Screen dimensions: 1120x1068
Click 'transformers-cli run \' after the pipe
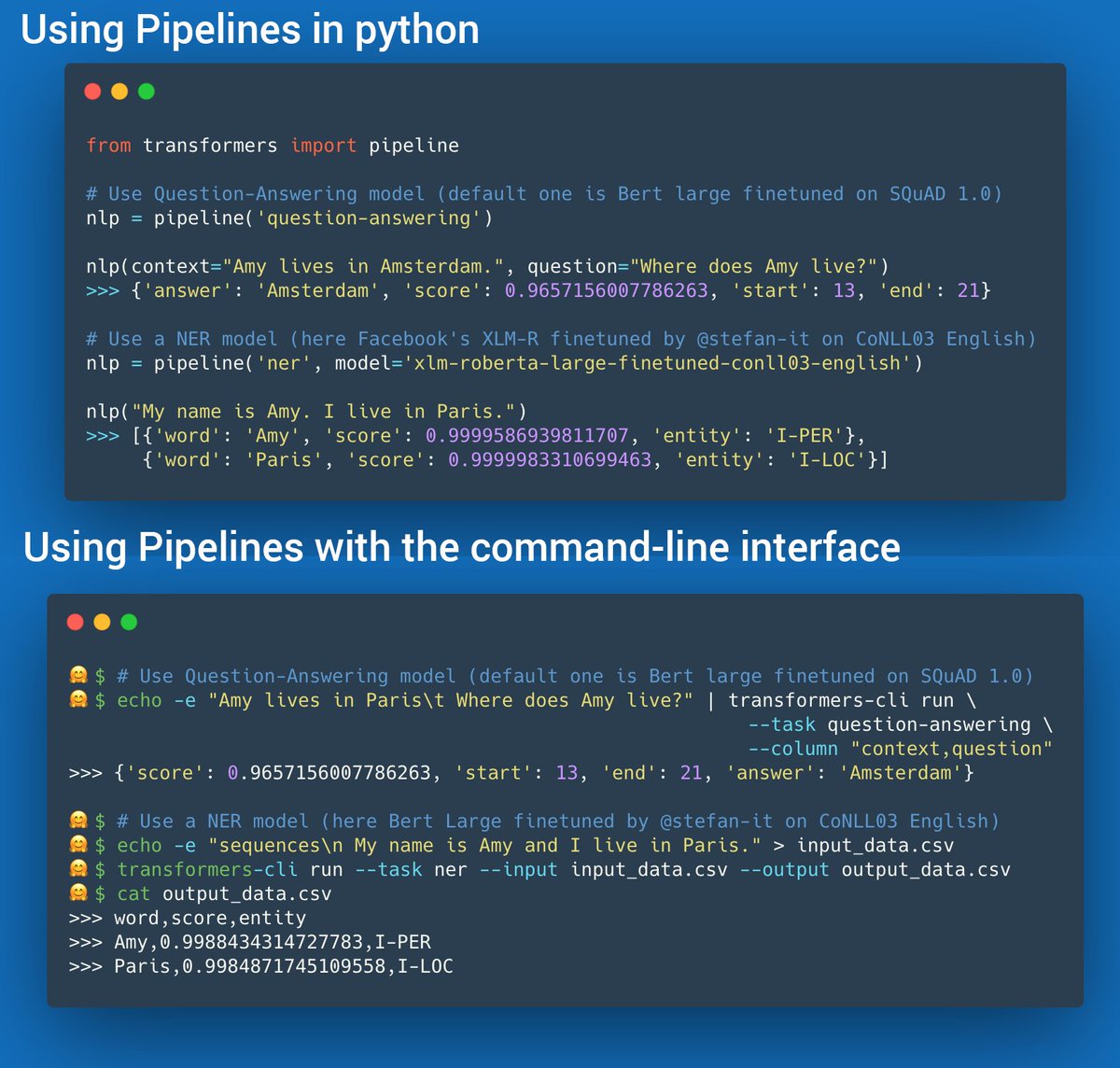(853, 700)
